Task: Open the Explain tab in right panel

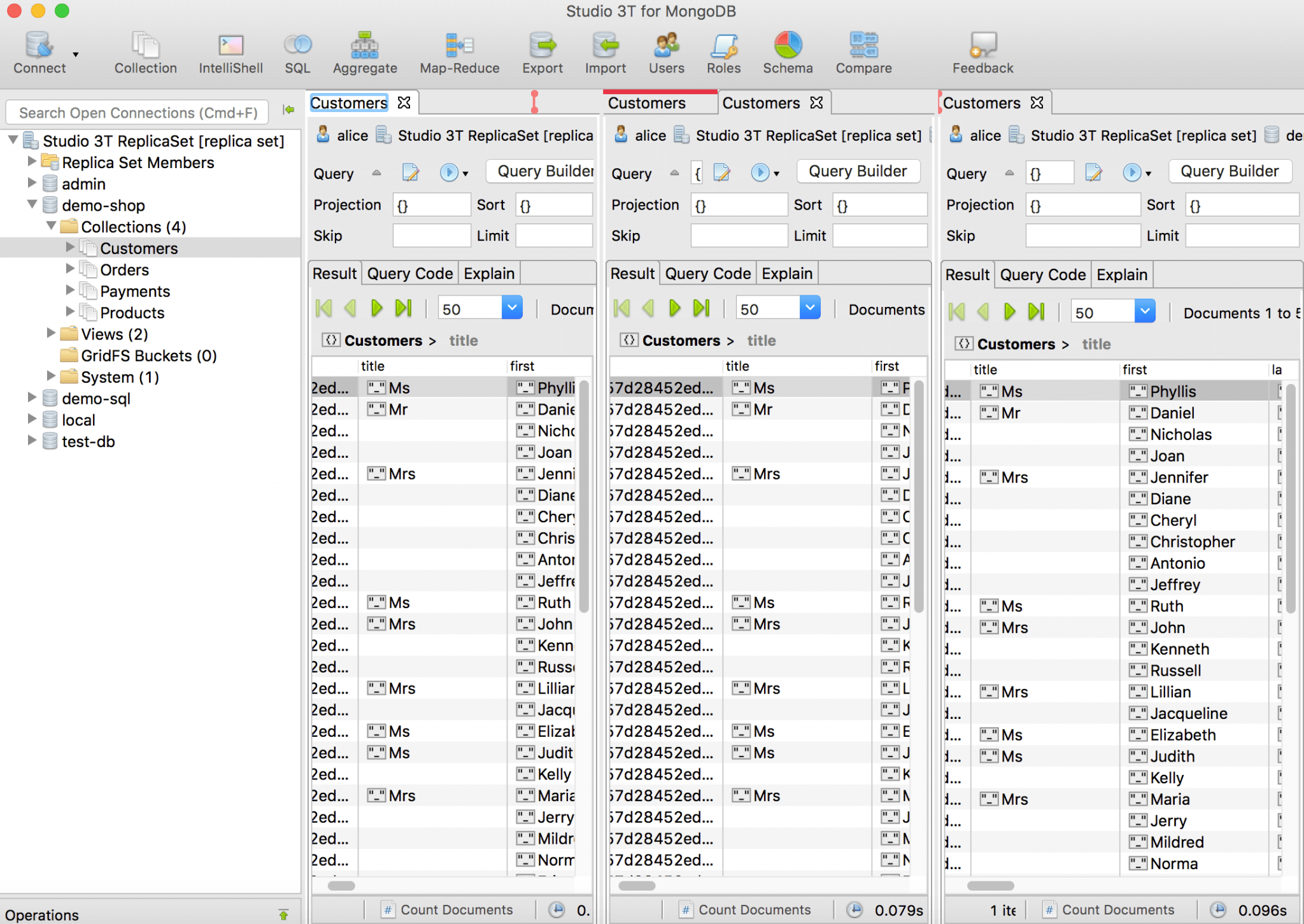Action: [x=1121, y=275]
